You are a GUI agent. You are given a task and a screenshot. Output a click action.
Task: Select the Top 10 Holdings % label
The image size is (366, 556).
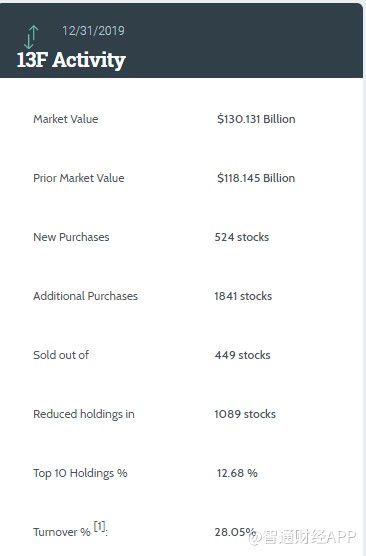[80, 473]
